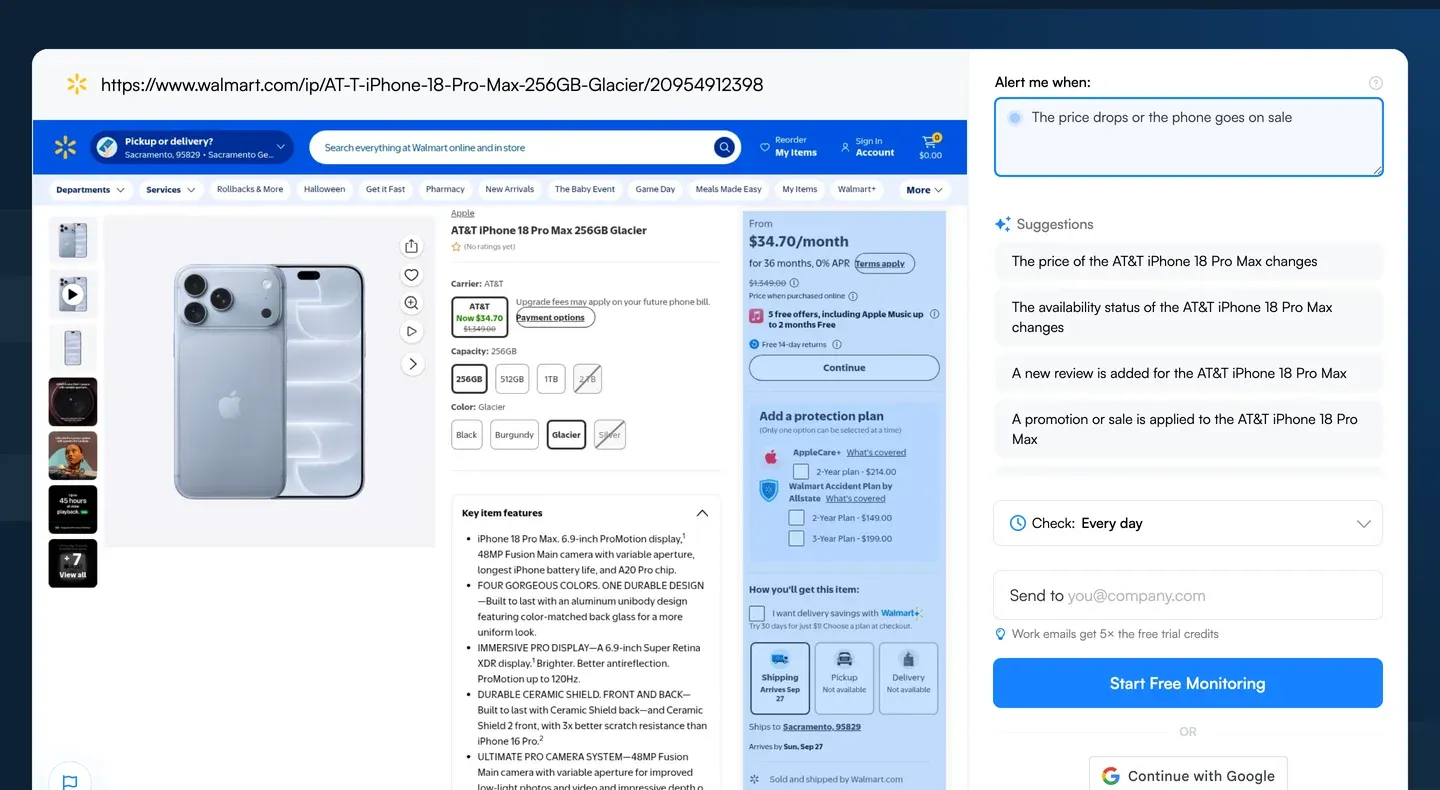1440x790 pixels.
Task: Click the share icon beside the product image
Action: (412, 246)
